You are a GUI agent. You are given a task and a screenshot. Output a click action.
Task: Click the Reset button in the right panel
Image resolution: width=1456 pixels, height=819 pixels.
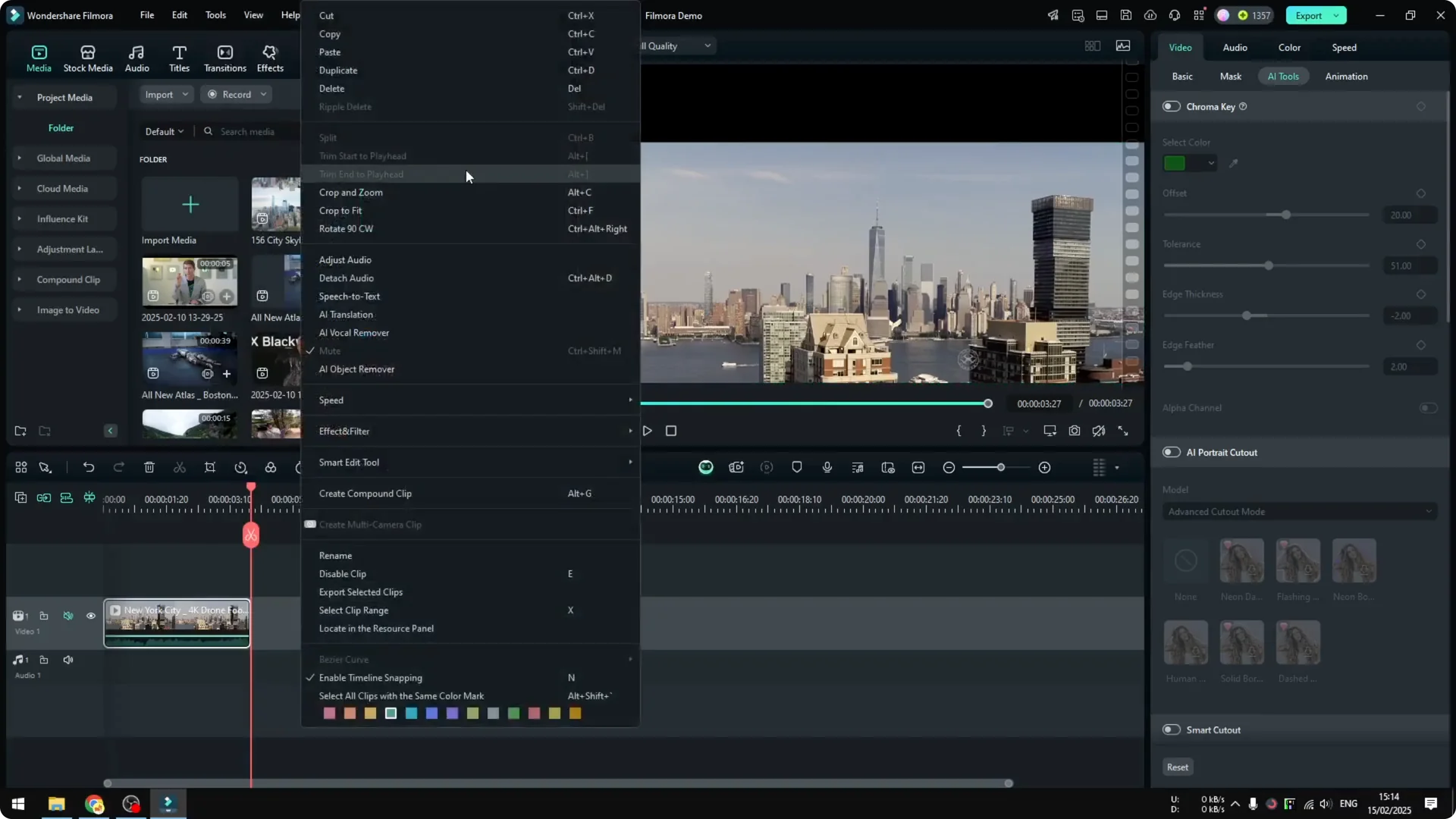(1177, 767)
